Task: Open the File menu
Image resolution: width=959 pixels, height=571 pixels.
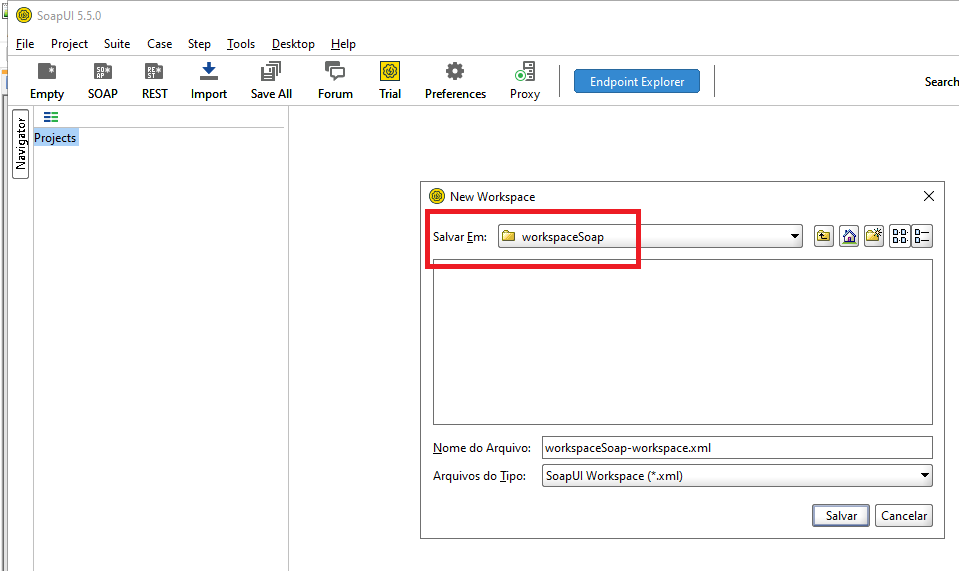Action: pyautogui.click(x=25, y=44)
